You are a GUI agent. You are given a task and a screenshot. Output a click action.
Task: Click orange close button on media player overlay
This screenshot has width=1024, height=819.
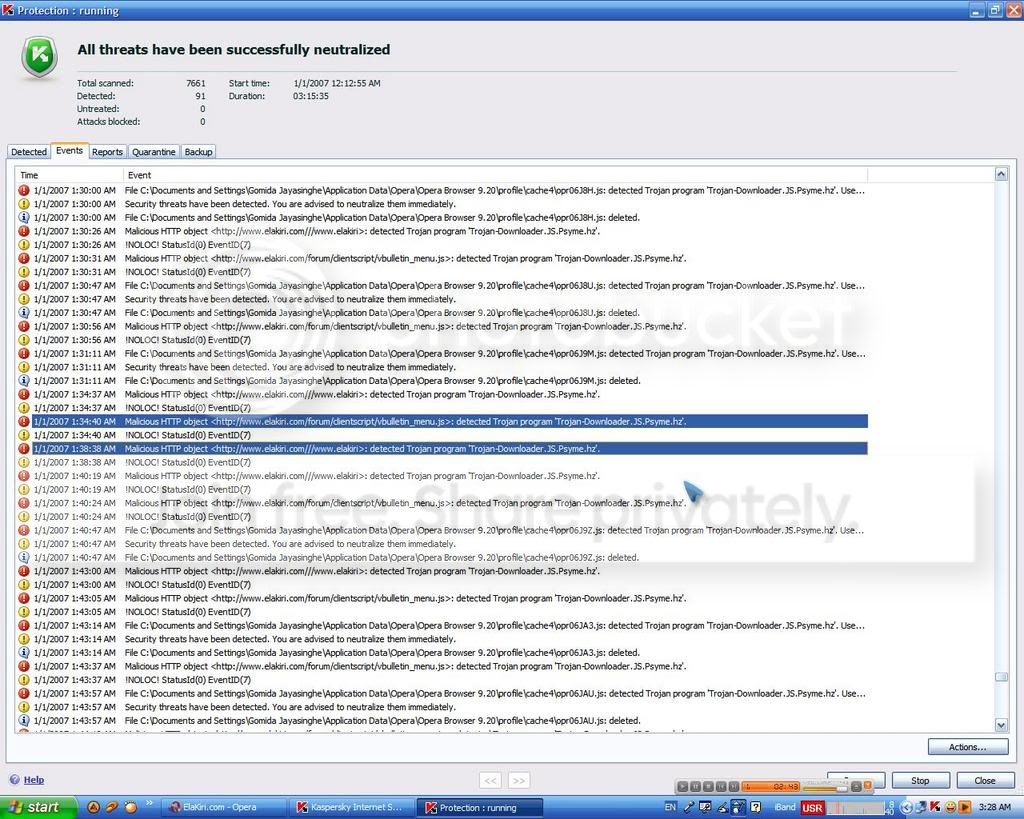(x=867, y=785)
